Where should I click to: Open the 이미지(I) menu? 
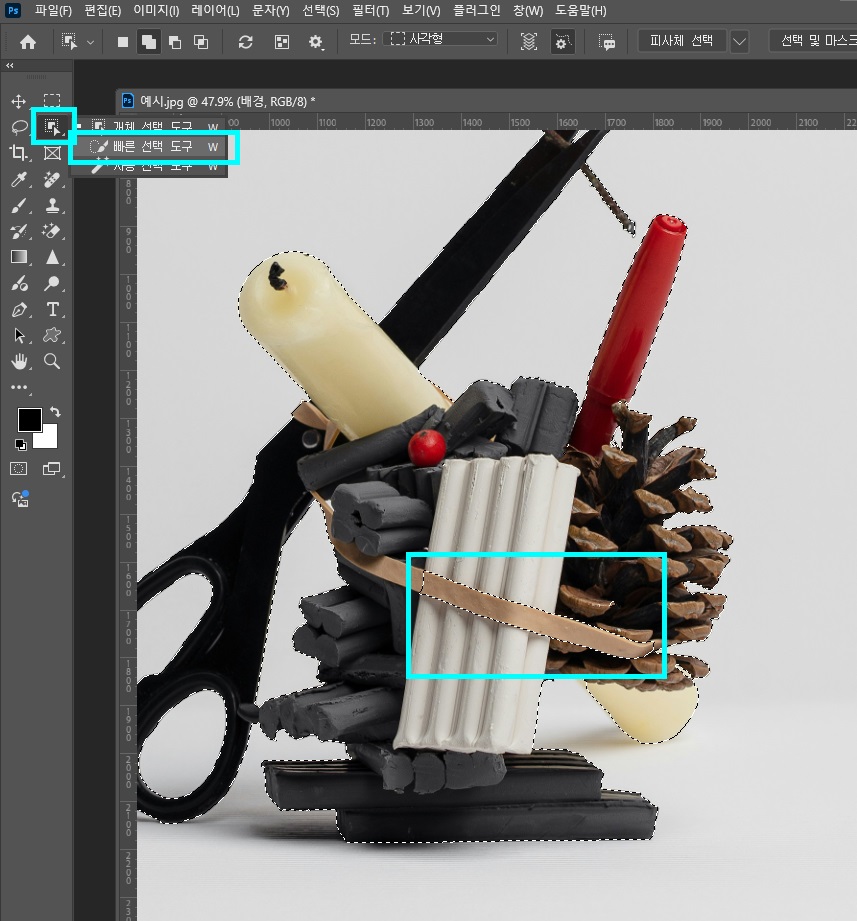coord(156,11)
